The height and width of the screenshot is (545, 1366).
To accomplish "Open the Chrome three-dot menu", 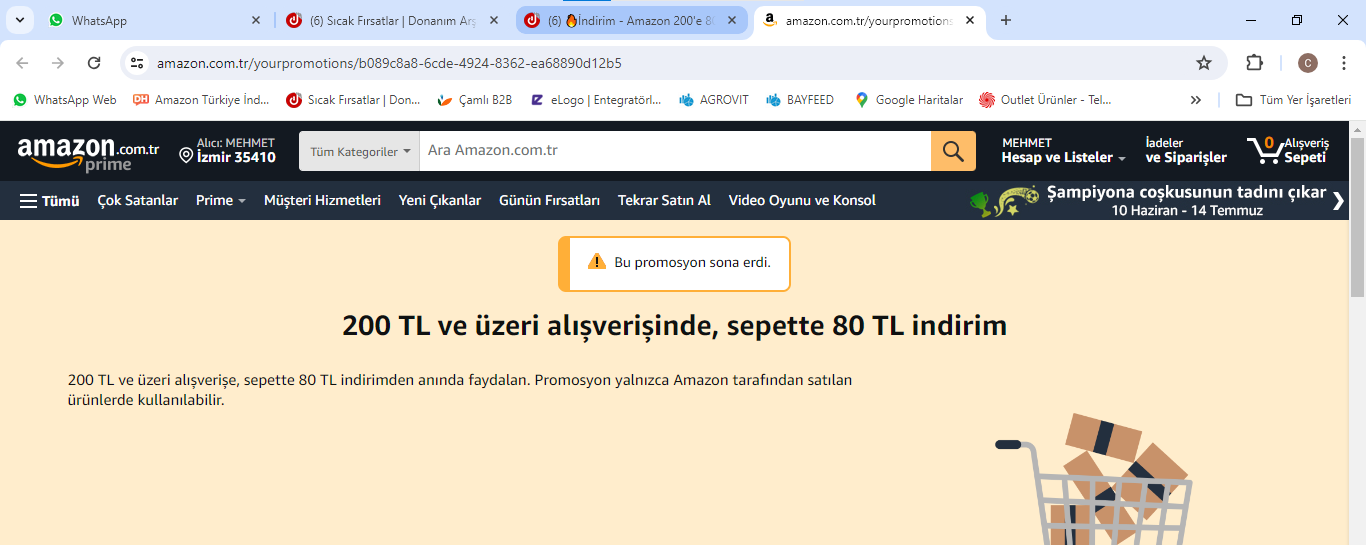I will (x=1345, y=63).
